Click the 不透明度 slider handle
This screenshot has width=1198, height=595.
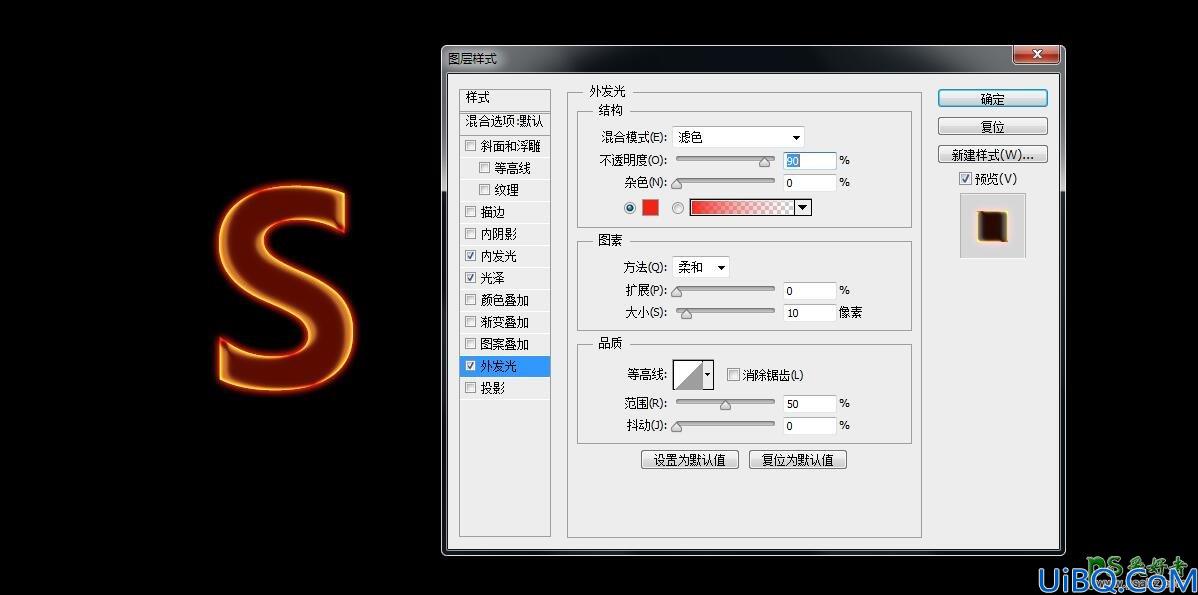coord(764,161)
